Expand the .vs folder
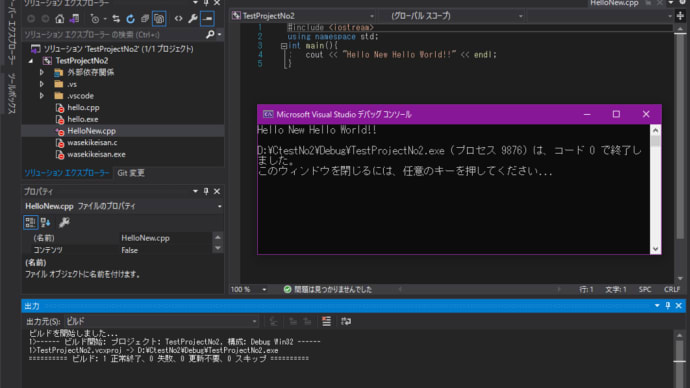 [x=42, y=84]
